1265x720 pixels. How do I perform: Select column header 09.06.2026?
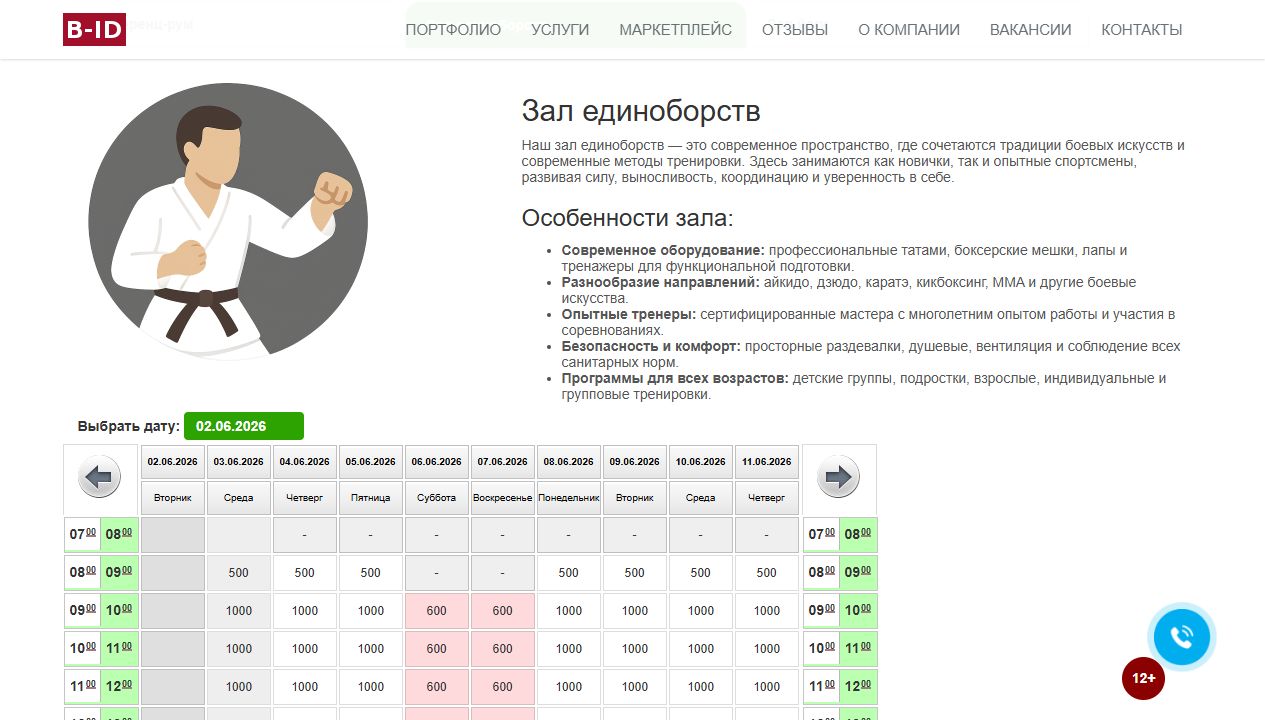point(635,462)
